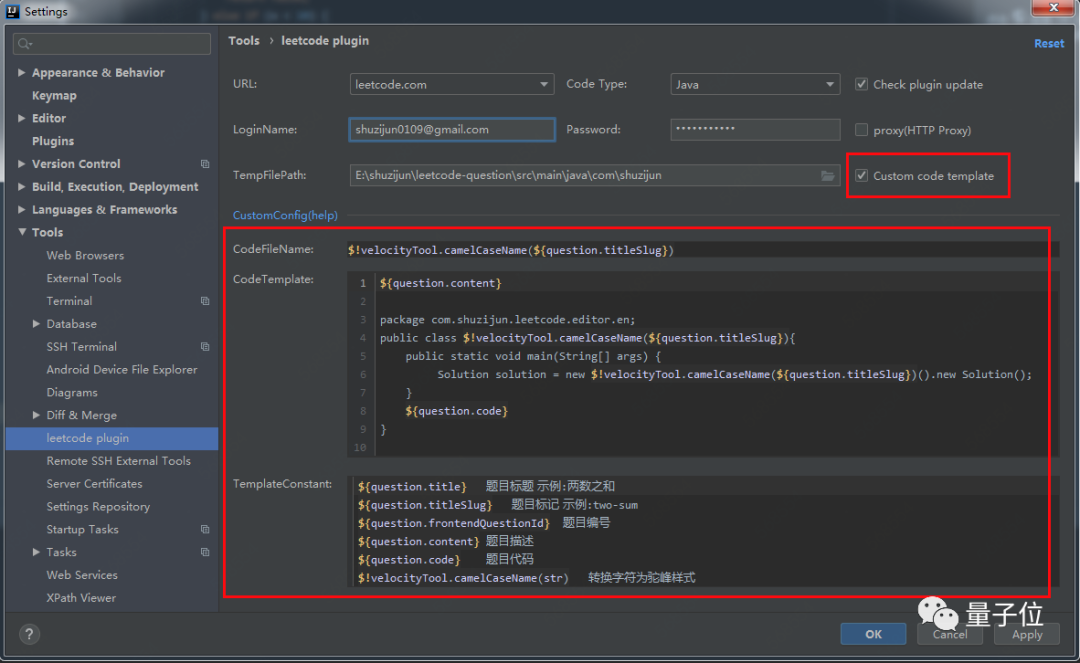Image resolution: width=1080 pixels, height=663 pixels.
Task: Click the folder browse icon in TempFilePath
Action: click(x=827, y=176)
